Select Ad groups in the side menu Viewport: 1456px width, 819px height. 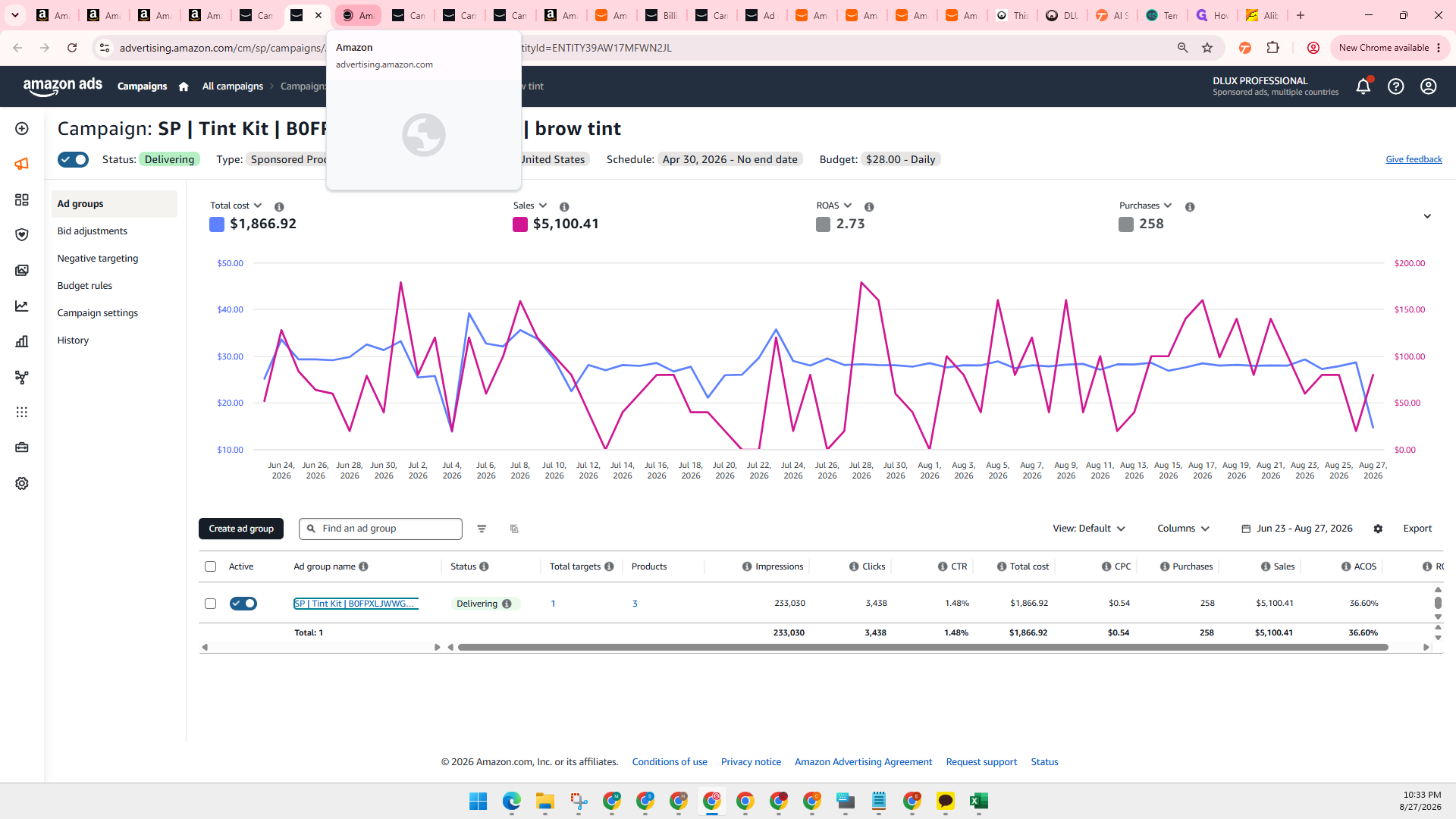115,204
